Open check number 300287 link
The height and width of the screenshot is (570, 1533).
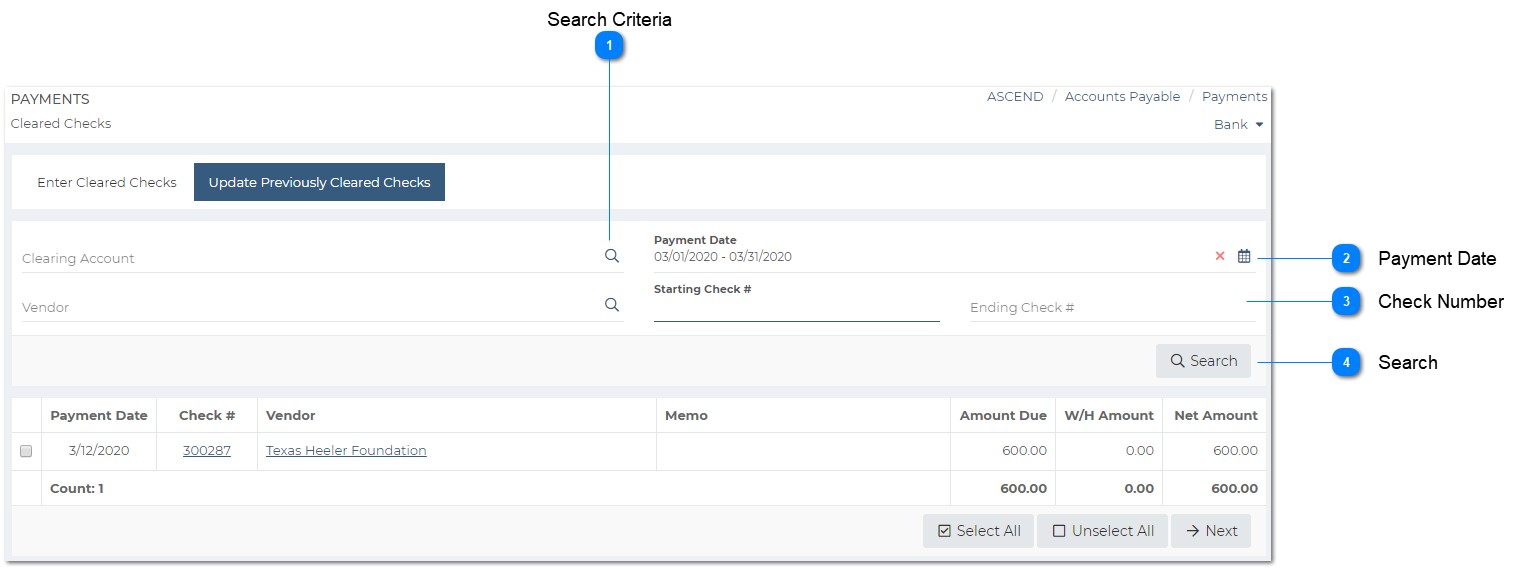pos(207,451)
